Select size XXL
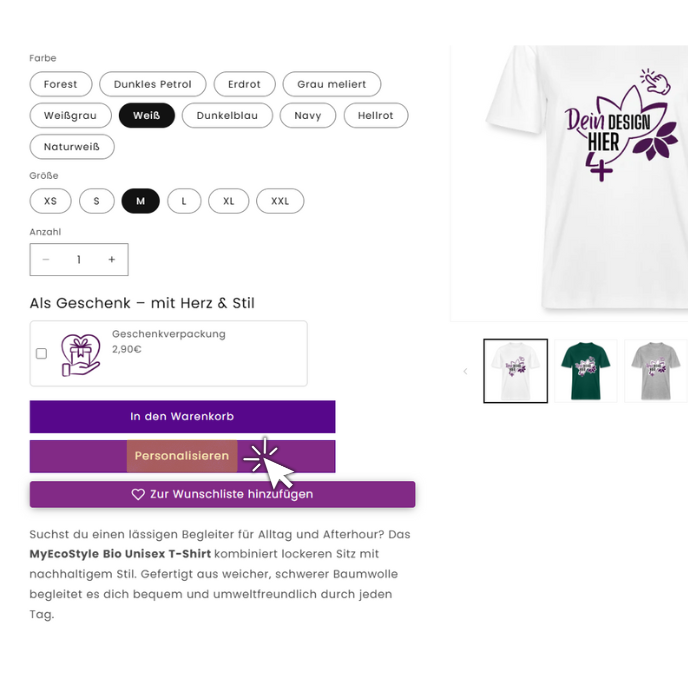This screenshot has height=688, width=688. (280, 201)
